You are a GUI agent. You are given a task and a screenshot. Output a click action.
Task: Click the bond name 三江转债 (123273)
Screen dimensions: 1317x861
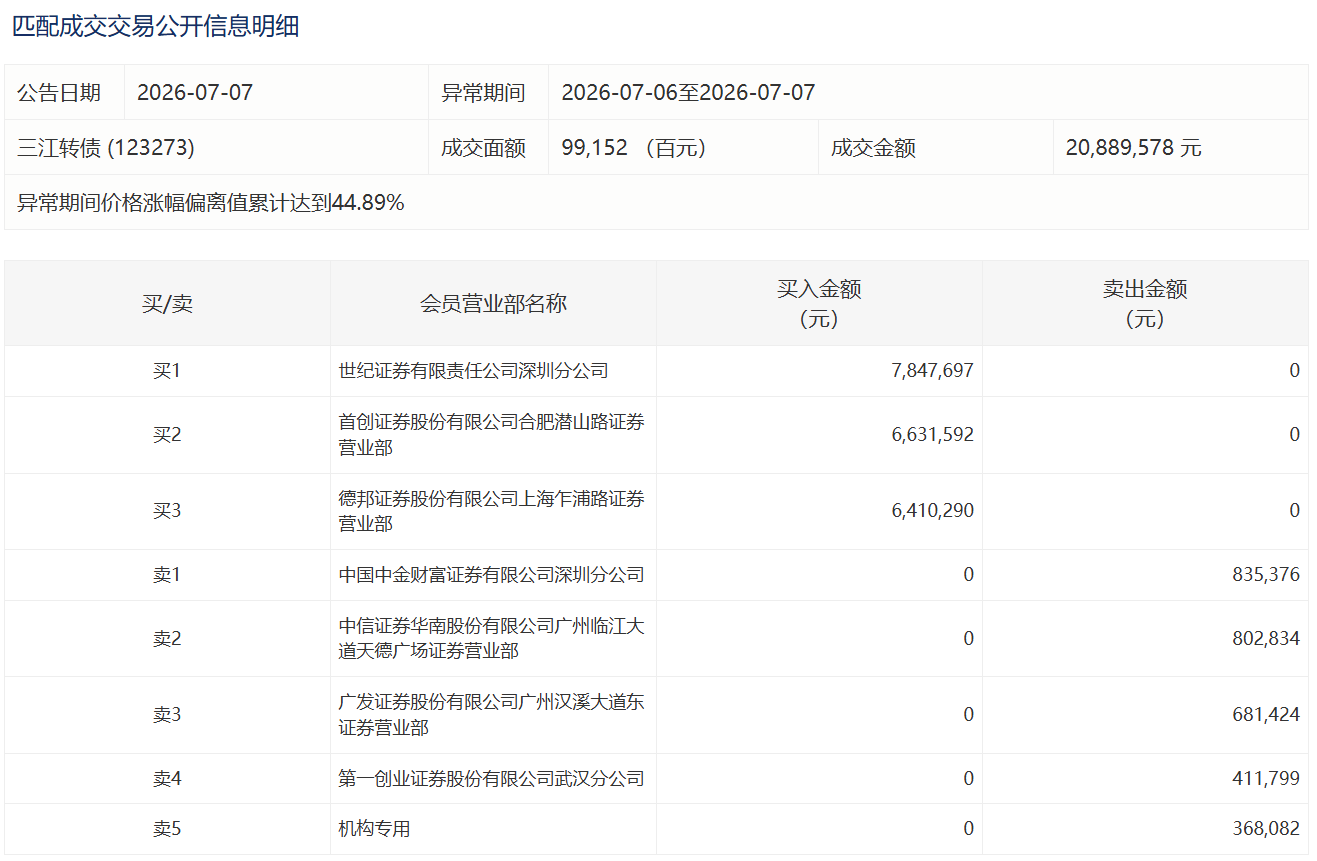[x=106, y=148]
